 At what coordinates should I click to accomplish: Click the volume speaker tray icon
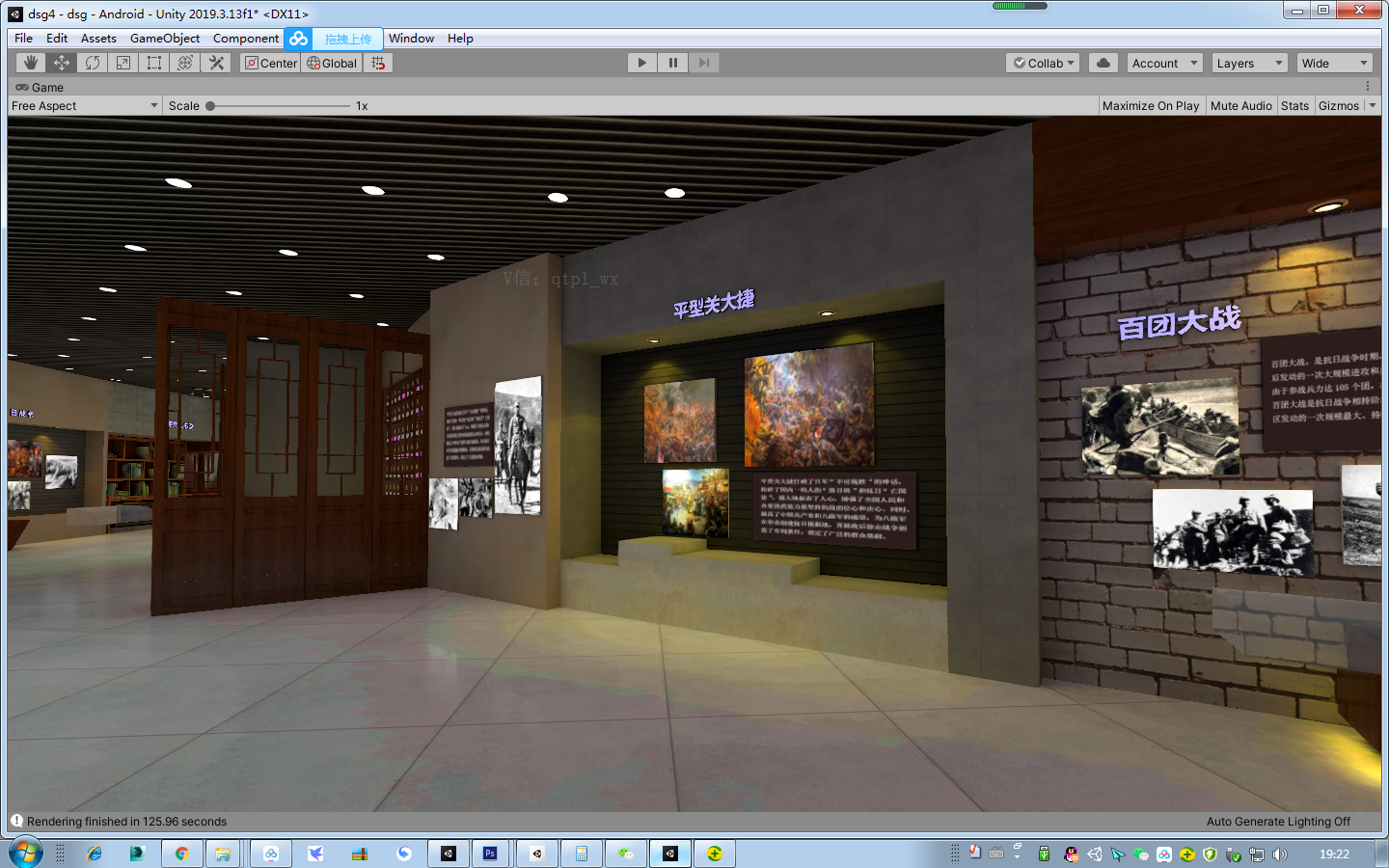tap(1280, 854)
